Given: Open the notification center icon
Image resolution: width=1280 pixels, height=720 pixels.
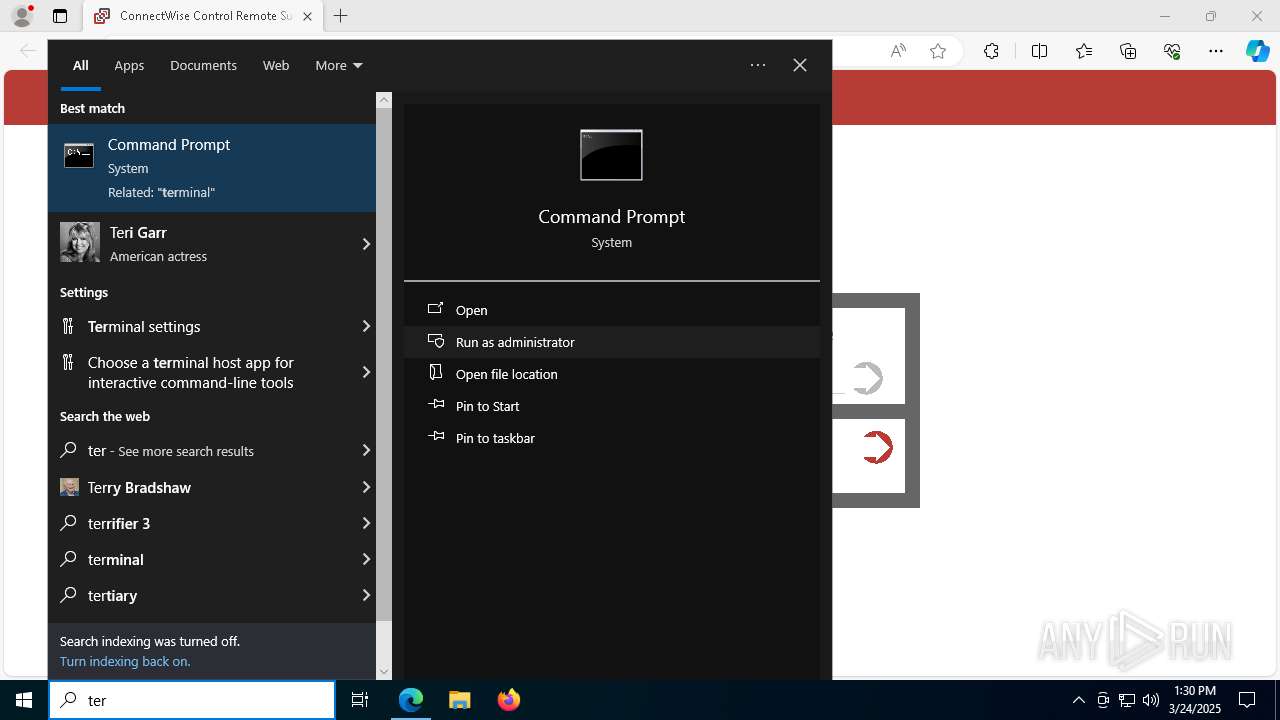Looking at the screenshot, I should click(x=1247, y=700).
